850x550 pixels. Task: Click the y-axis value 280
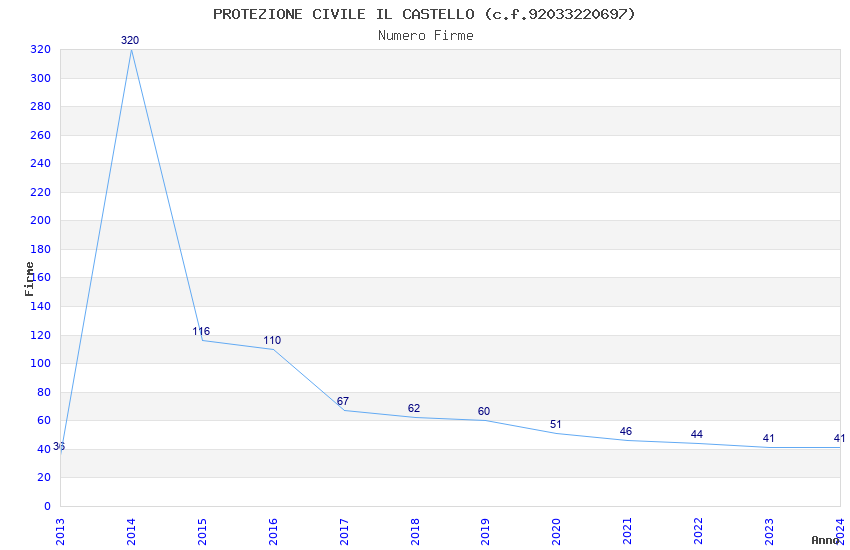tap(41, 107)
